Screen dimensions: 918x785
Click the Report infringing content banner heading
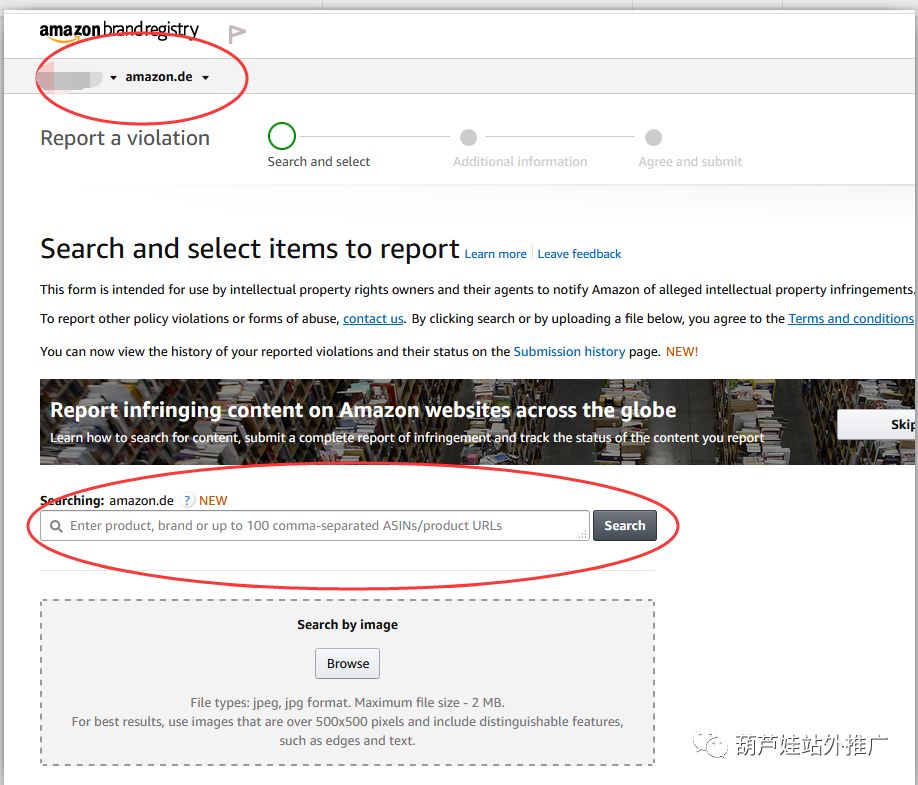pos(363,410)
